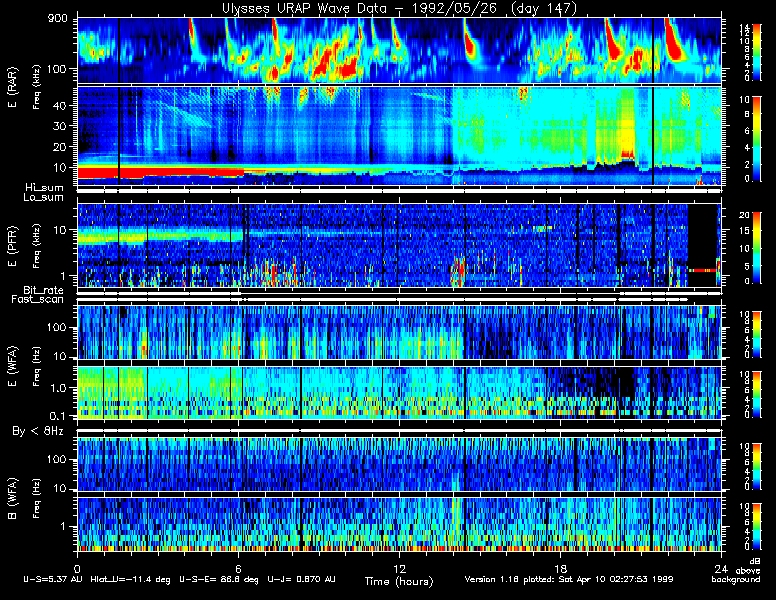Click the "E (WFA)" vertical axis label
The width and height of the screenshot is (776, 600).
click(x=12, y=366)
